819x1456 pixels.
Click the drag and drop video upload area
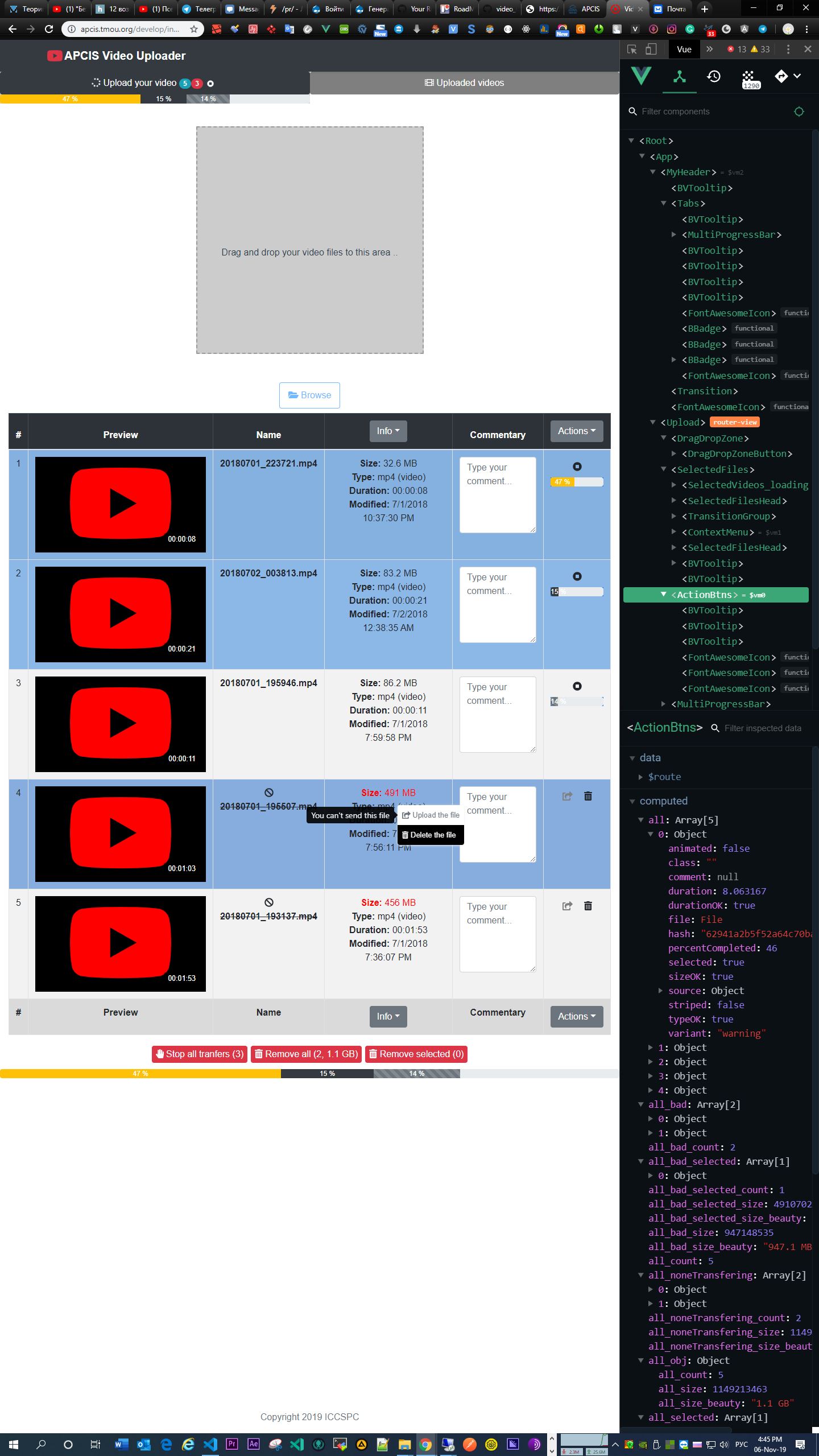(x=310, y=240)
